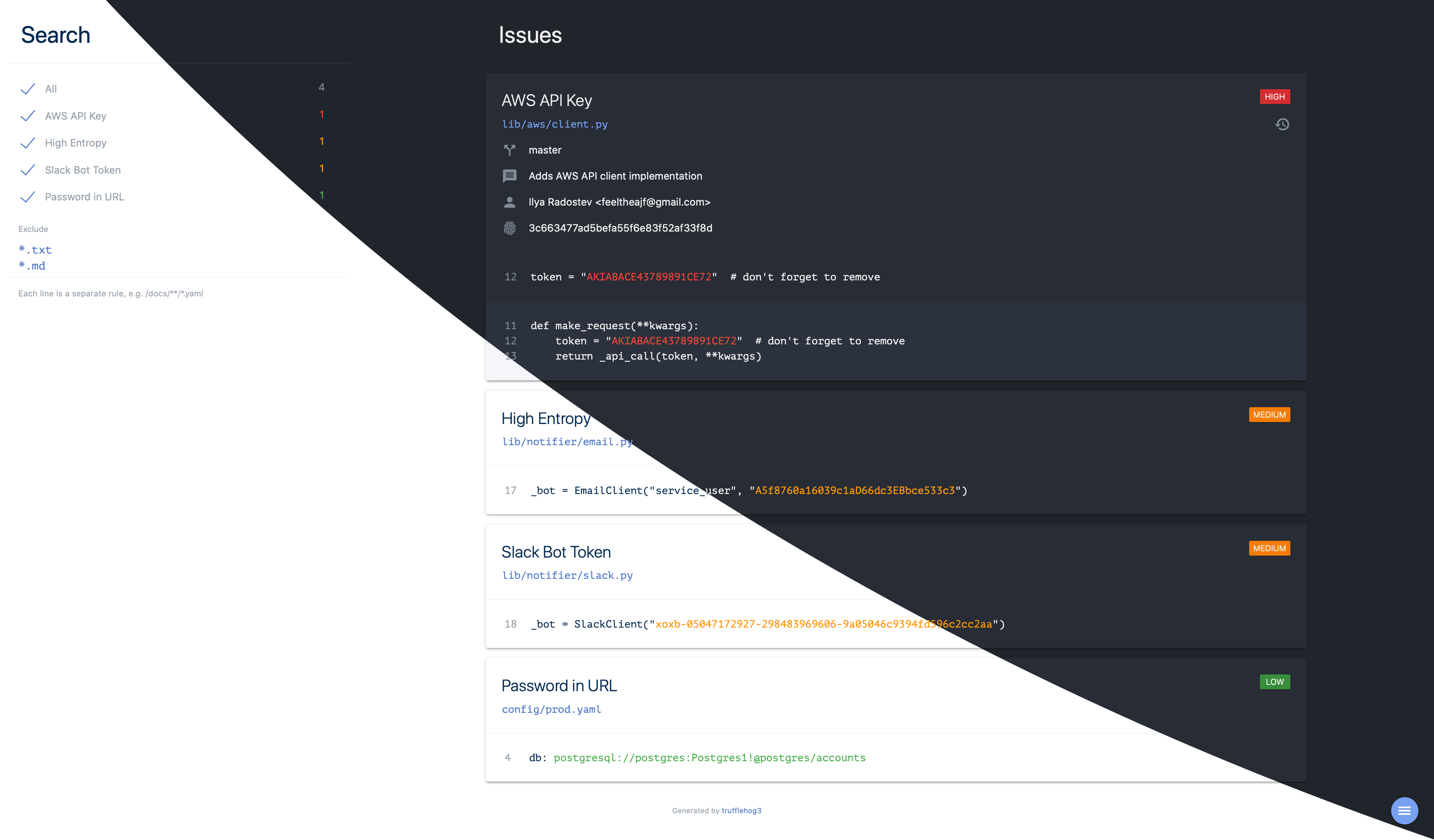Click the fingerprint commit hash icon

click(509, 228)
